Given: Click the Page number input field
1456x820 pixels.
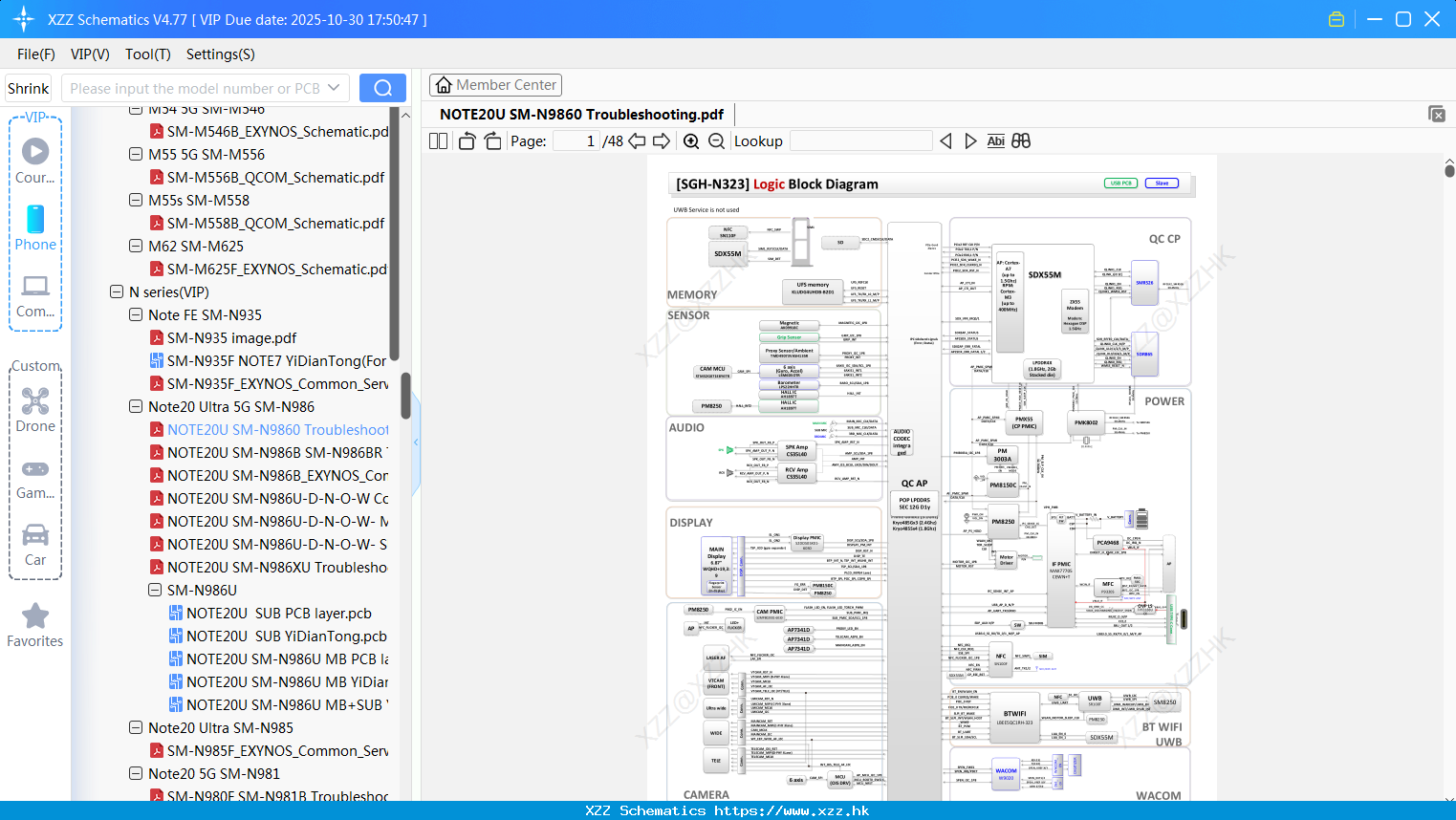Looking at the screenshot, I should 576,140.
